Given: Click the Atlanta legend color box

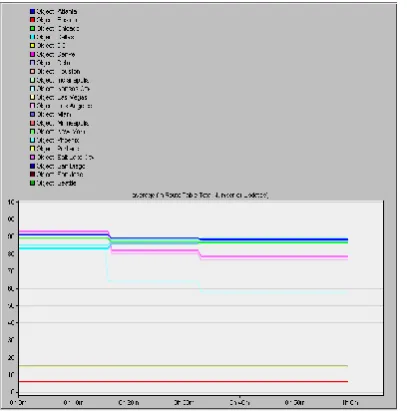Looking at the screenshot, I should click(32, 11).
